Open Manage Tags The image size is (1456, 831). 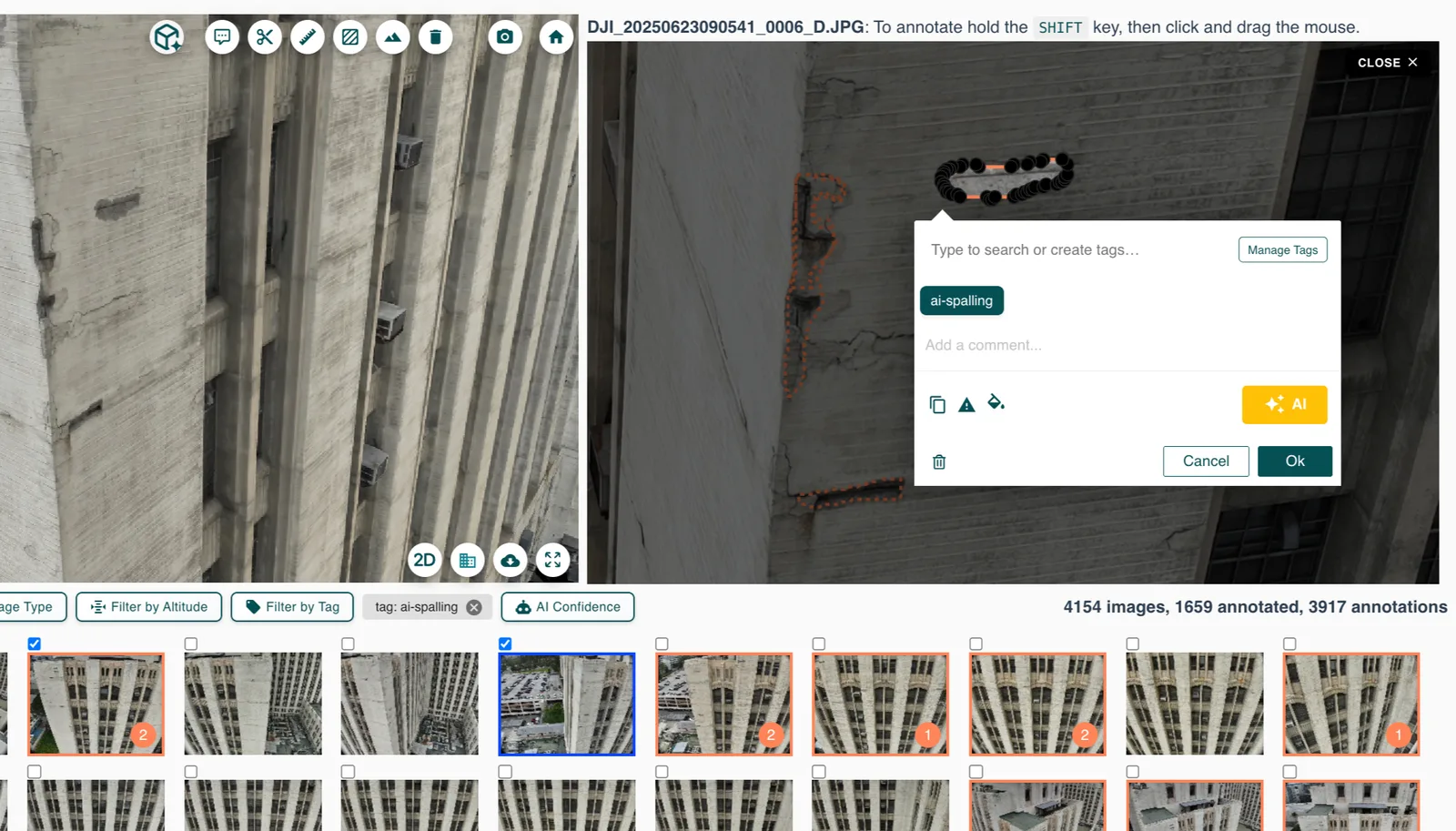1282,249
